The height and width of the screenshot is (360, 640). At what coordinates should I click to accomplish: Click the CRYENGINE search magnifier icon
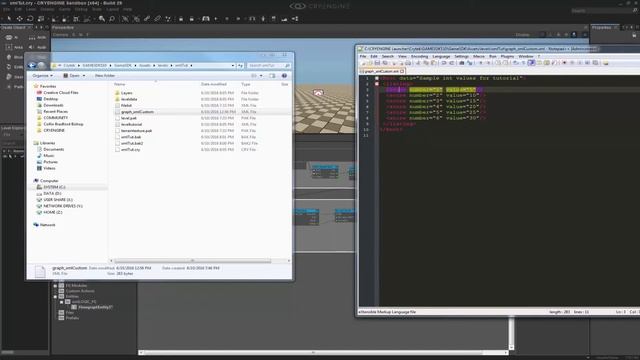click(635, 11)
